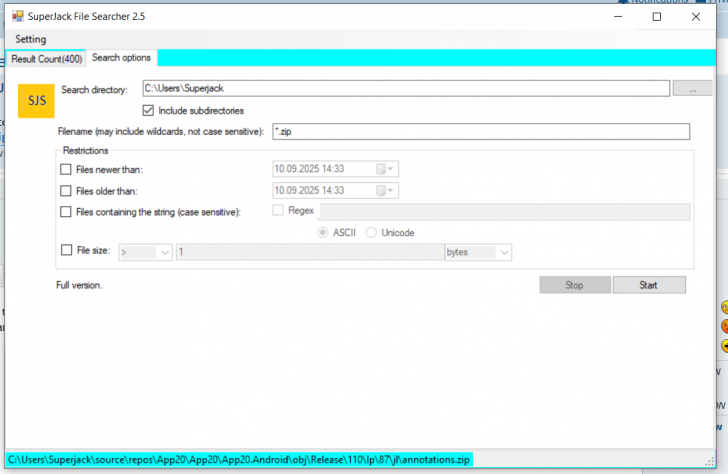Enable Files containing the string checkbox

coord(66,212)
